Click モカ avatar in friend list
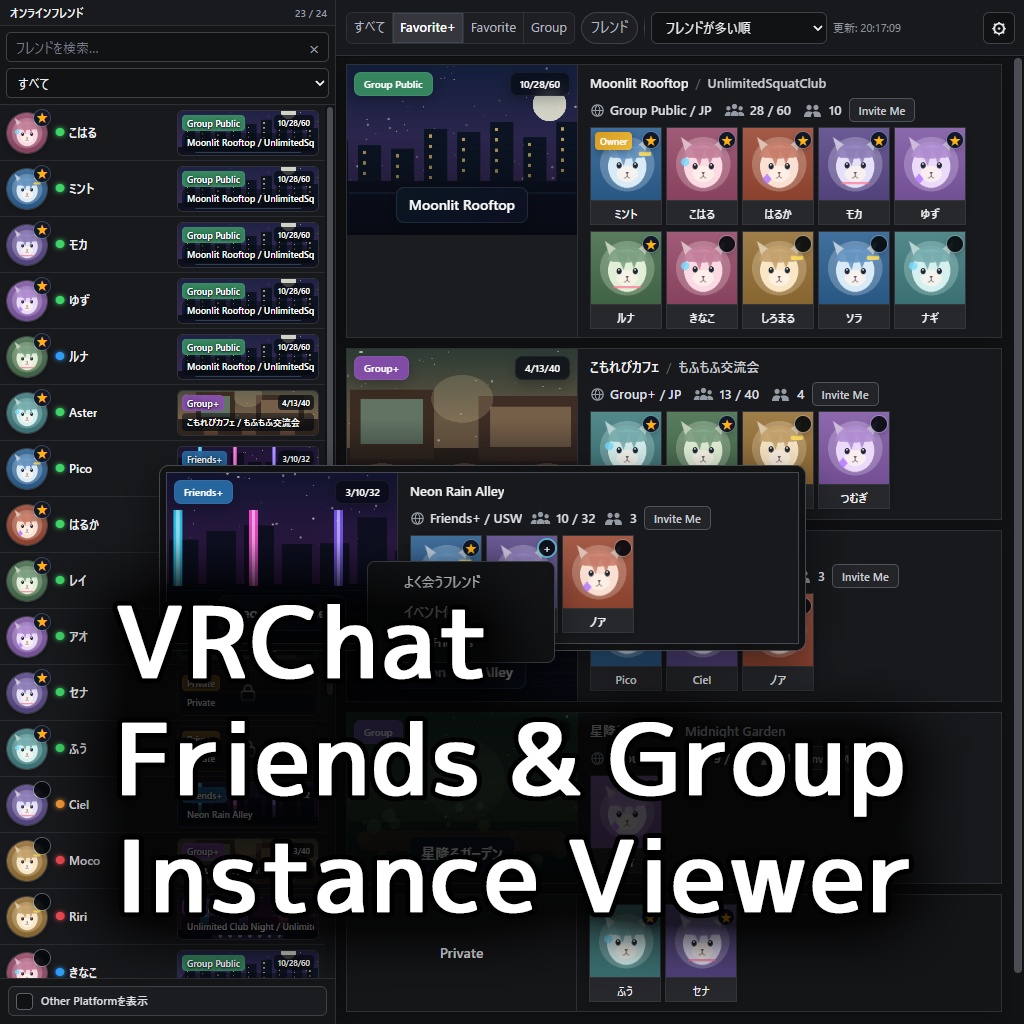 click(x=27, y=245)
